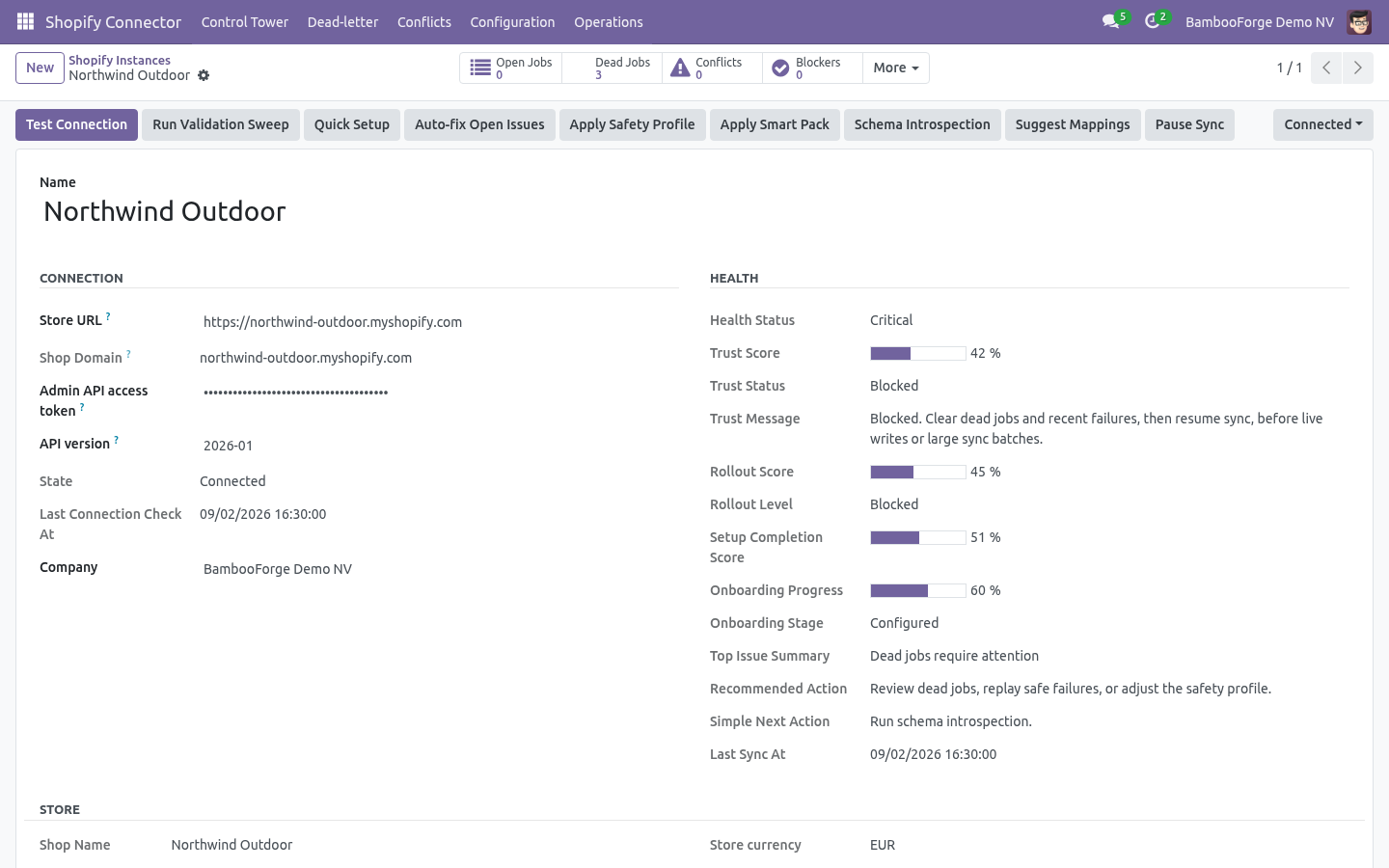1389x868 pixels.
Task: Show help tooltip for API version
Action: (x=116, y=440)
